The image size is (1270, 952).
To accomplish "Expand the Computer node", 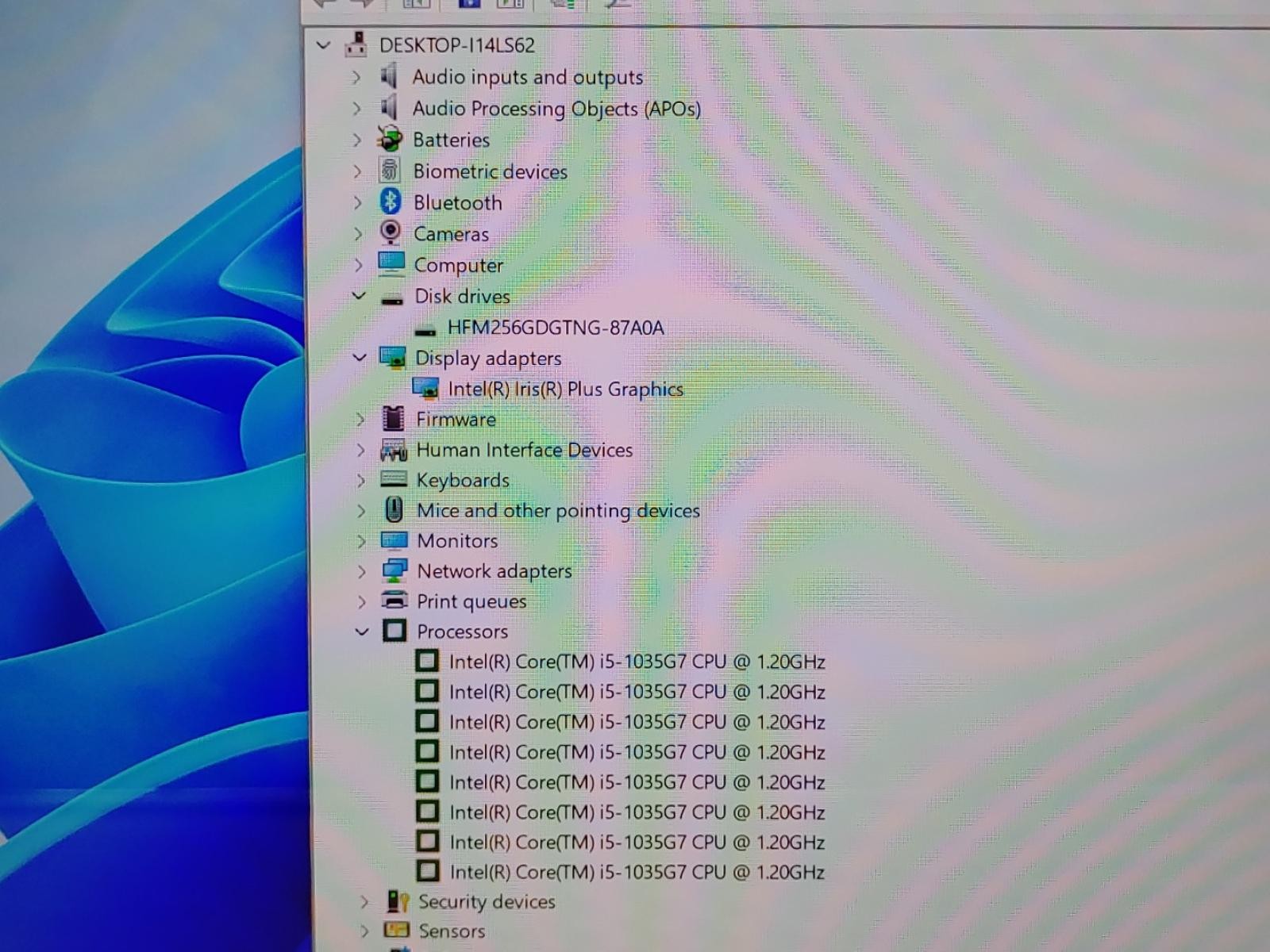I will coord(359,265).
